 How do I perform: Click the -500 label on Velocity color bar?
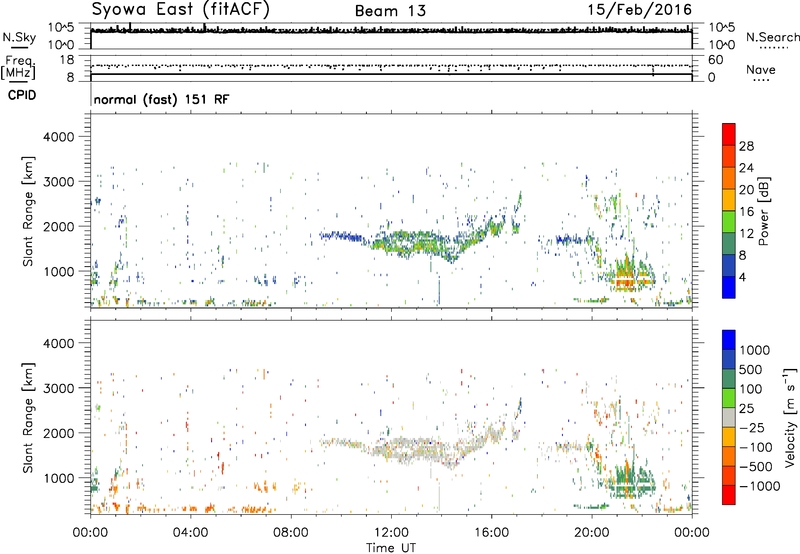(x=756, y=467)
